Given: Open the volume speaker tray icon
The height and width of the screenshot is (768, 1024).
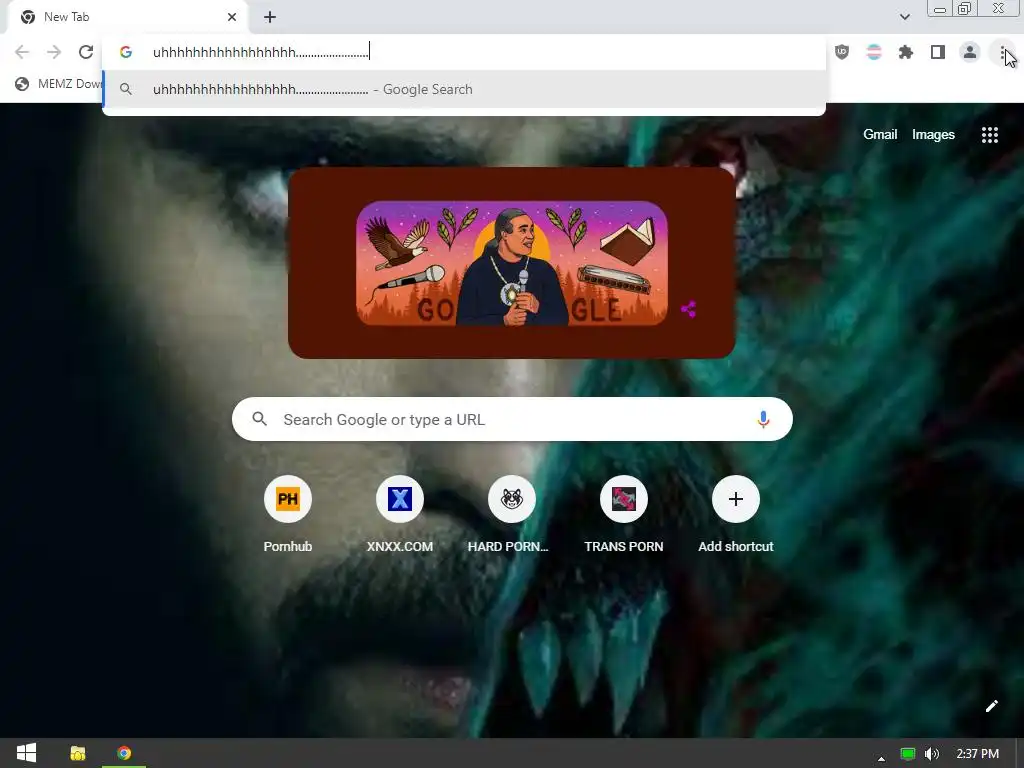Looking at the screenshot, I should [932, 754].
